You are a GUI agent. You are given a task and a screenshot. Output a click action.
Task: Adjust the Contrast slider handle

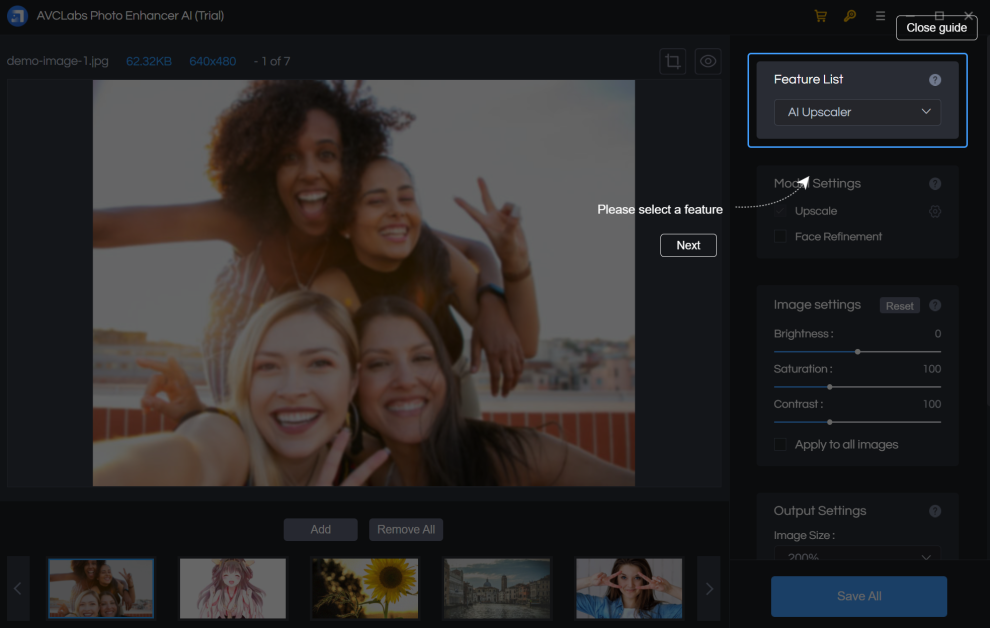[x=830, y=422]
